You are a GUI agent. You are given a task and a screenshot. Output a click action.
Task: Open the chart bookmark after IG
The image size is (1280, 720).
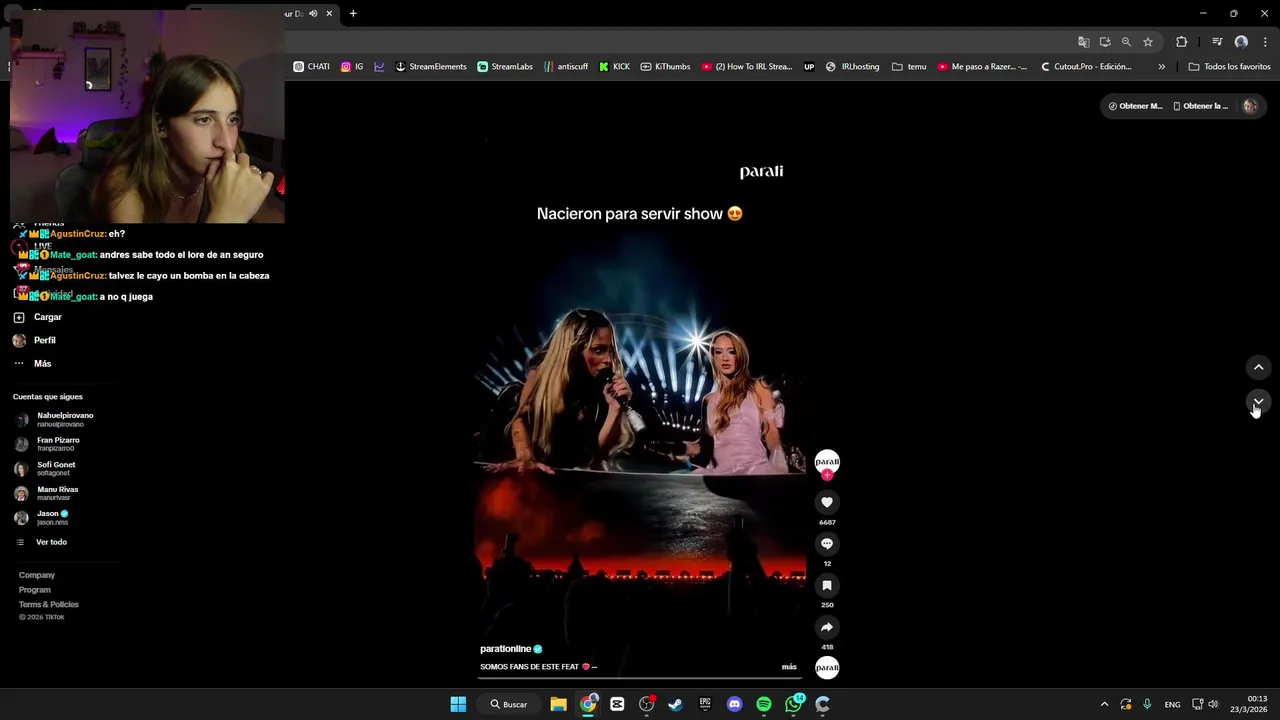click(x=380, y=67)
